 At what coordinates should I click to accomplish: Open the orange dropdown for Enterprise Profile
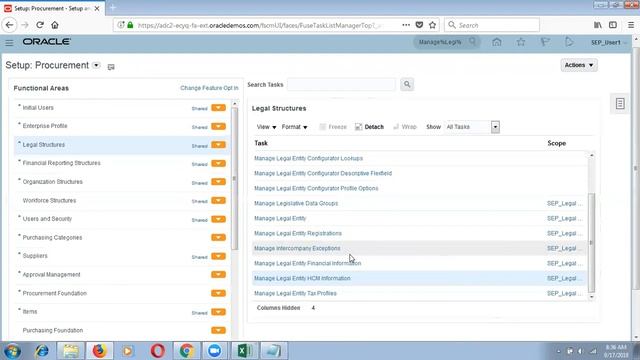click(218, 127)
